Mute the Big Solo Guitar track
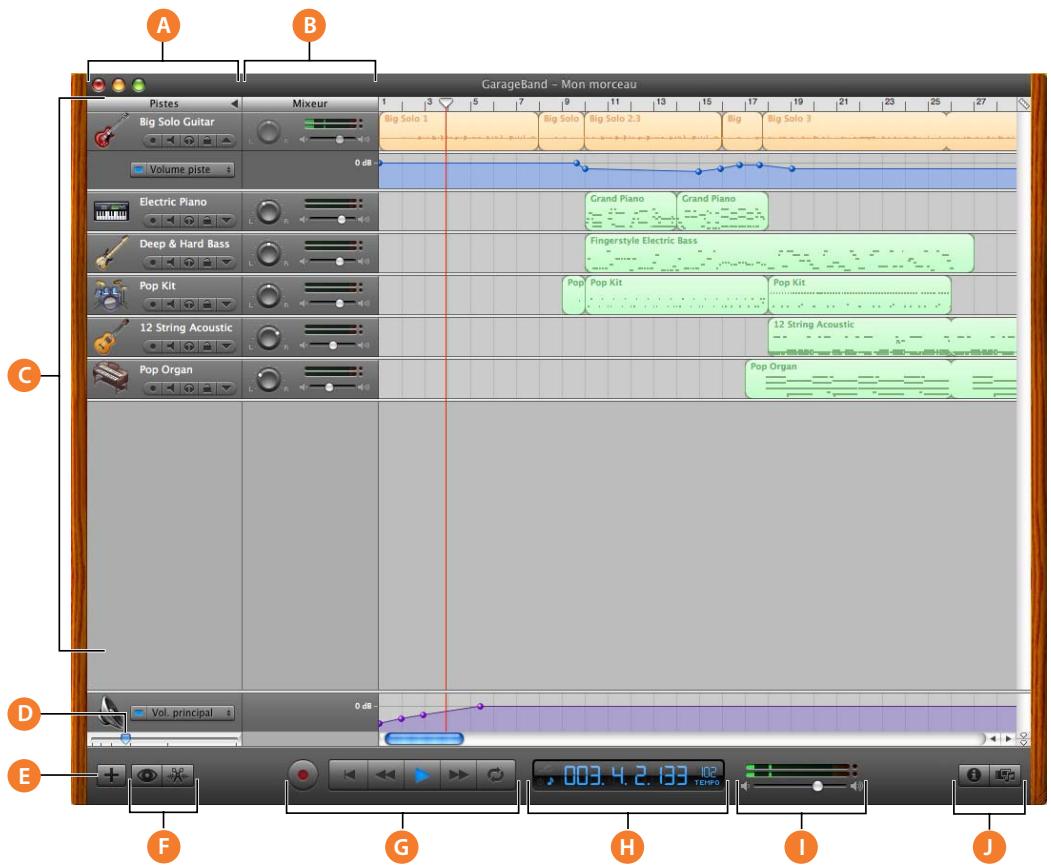This screenshot has height=868, width=1051. click(x=171, y=140)
